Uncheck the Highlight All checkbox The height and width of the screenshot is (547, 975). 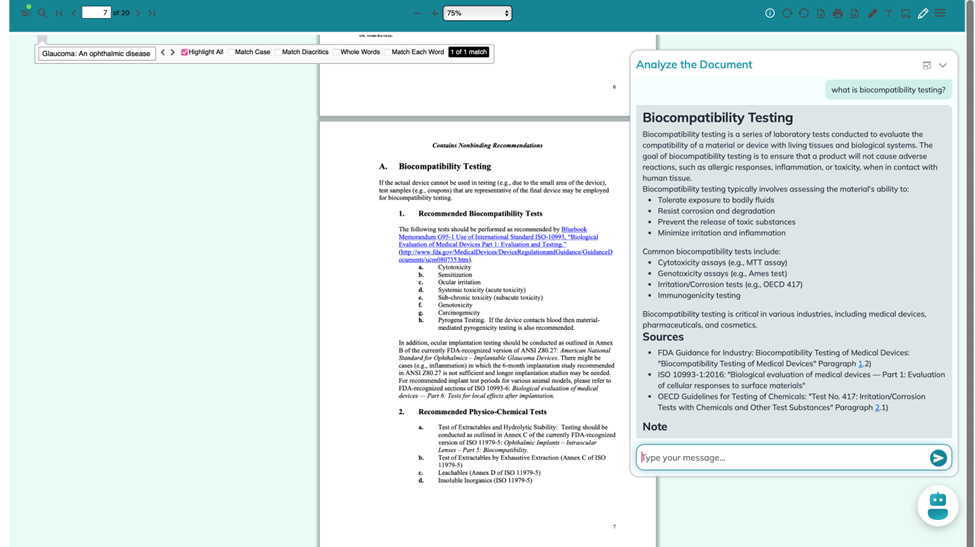click(x=184, y=52)
